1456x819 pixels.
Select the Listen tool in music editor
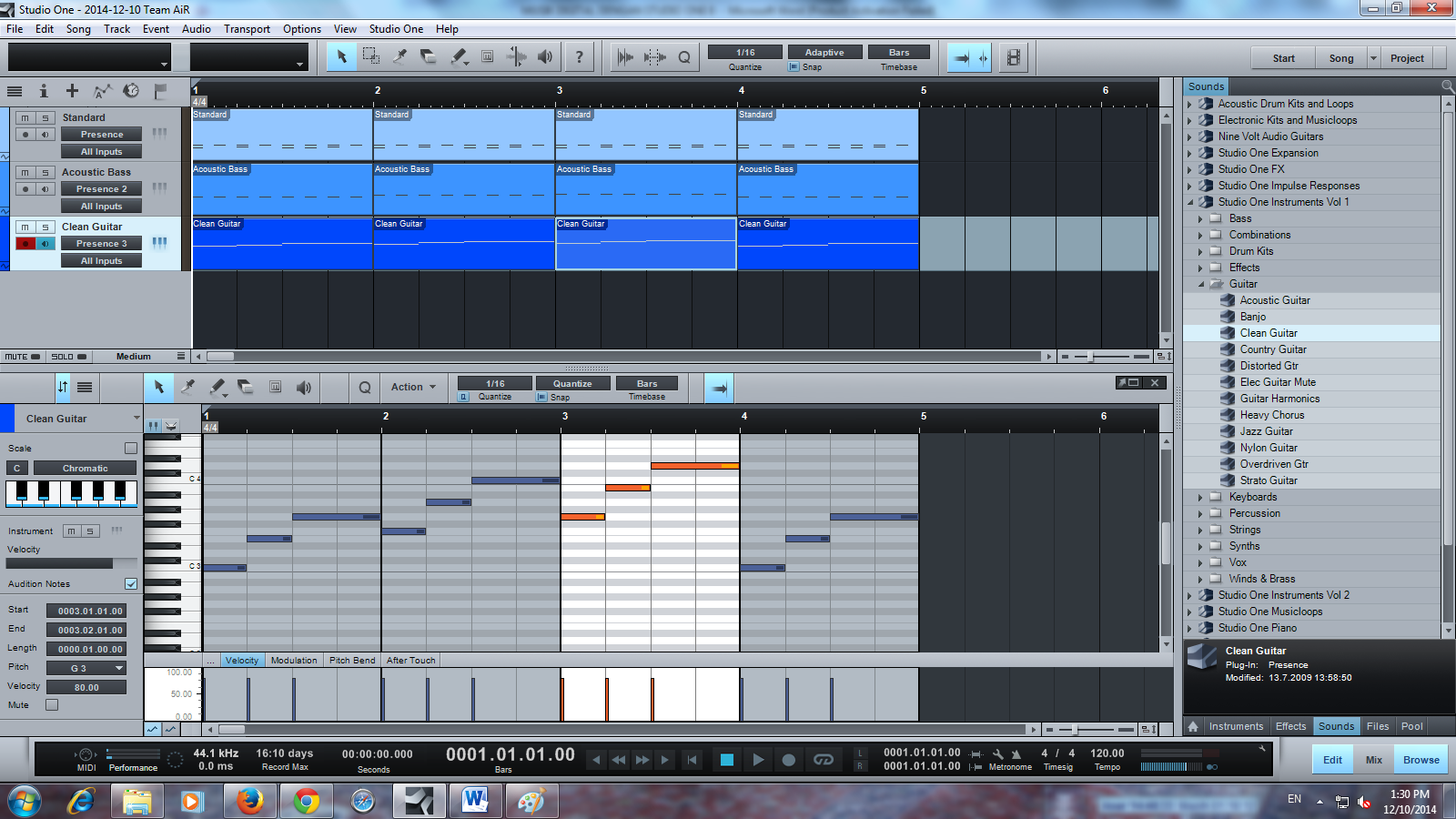point(304,388)
